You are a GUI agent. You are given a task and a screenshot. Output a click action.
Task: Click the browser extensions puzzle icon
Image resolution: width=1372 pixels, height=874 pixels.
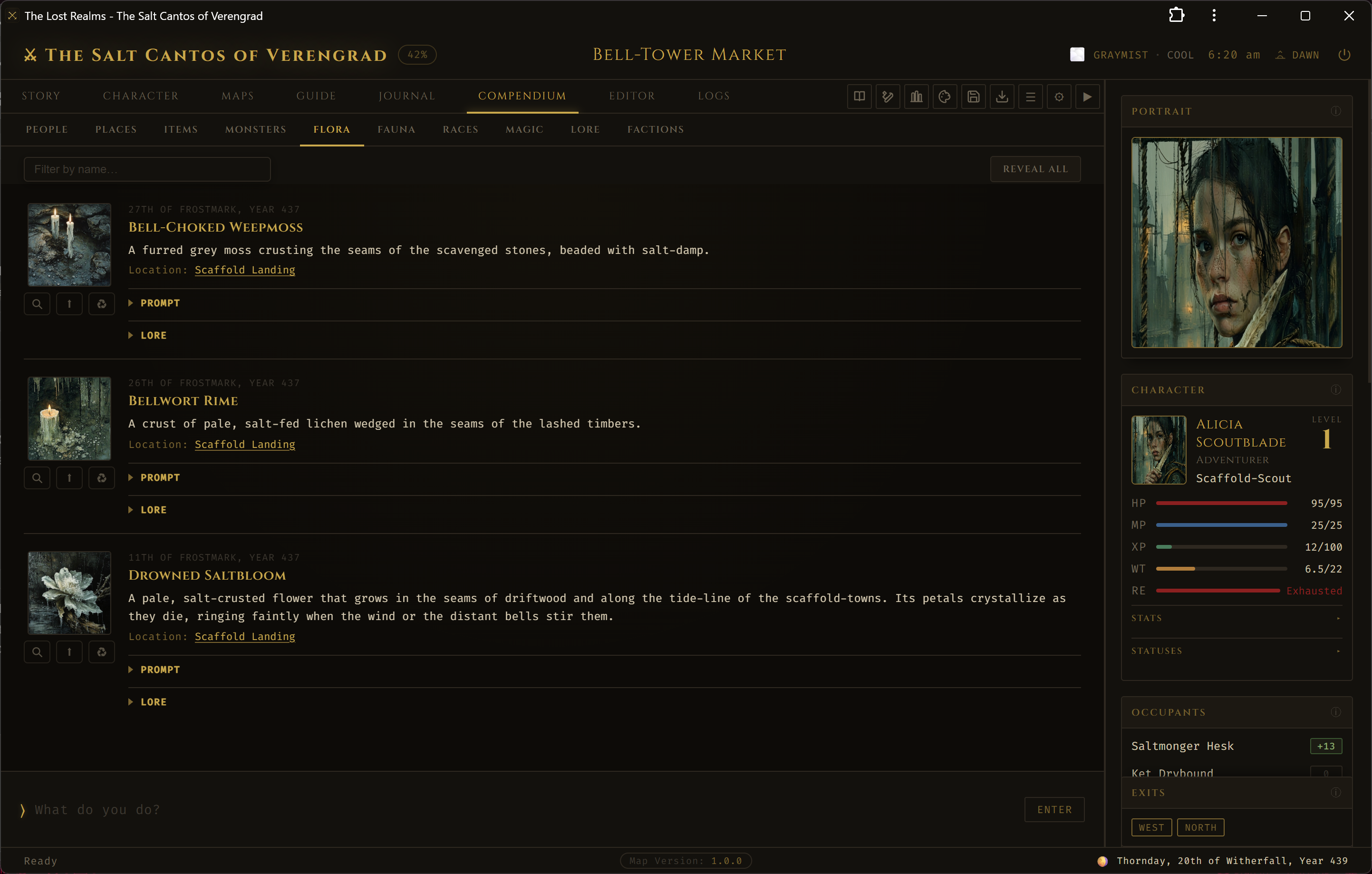pyautogui.click(x=1177, y=15)
